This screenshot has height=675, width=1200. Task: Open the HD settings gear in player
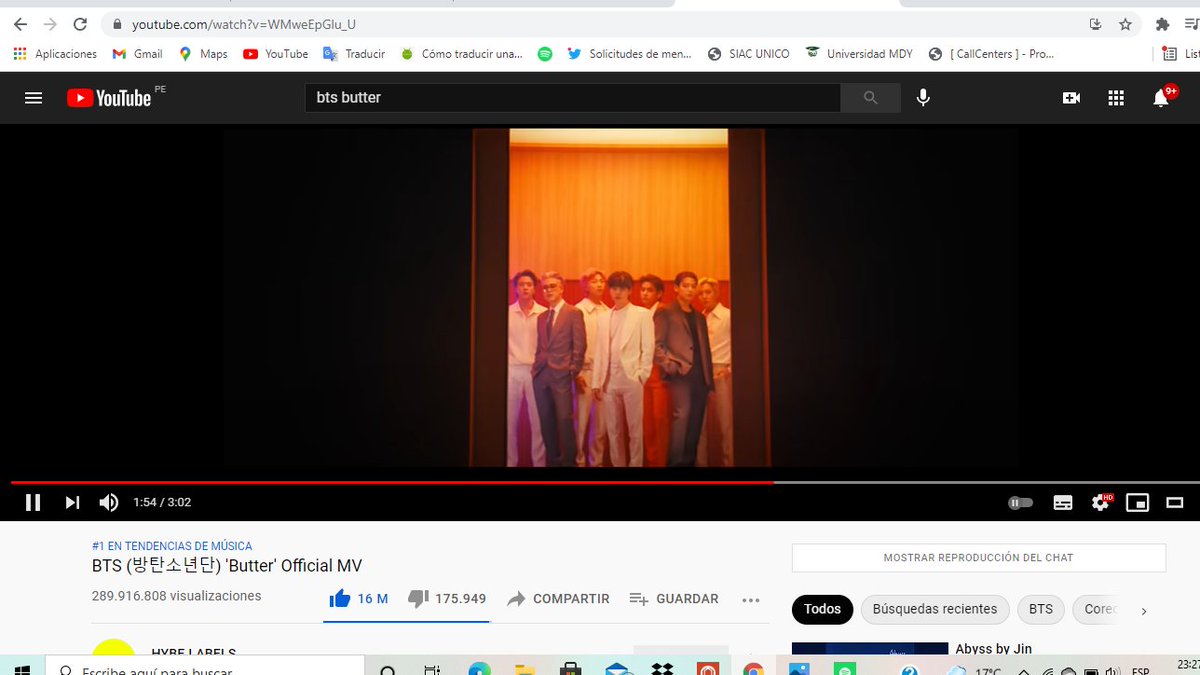pyautogui.click(x=1101, y=502)
